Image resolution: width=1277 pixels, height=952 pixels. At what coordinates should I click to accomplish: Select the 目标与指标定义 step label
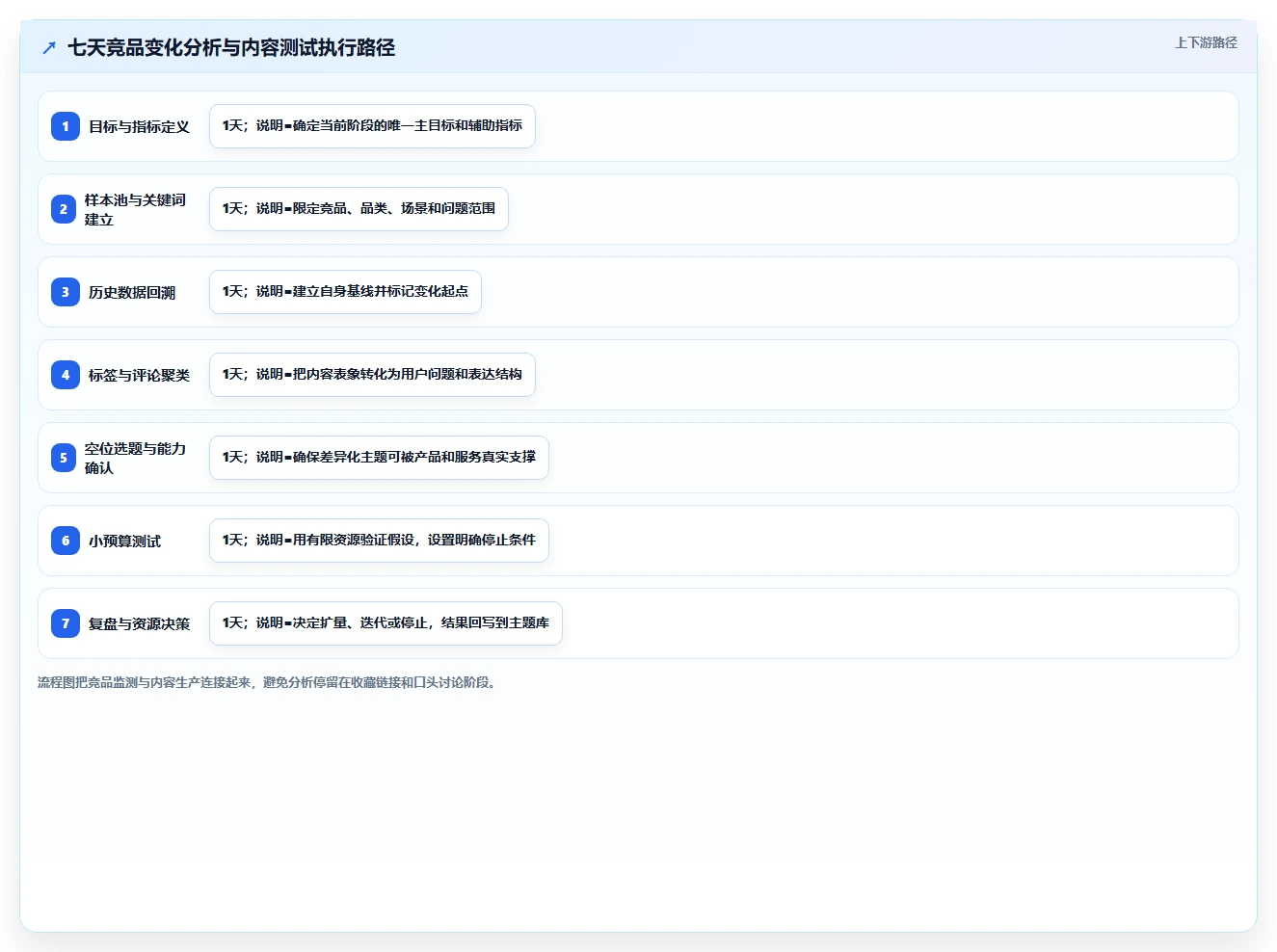[139, 126]
